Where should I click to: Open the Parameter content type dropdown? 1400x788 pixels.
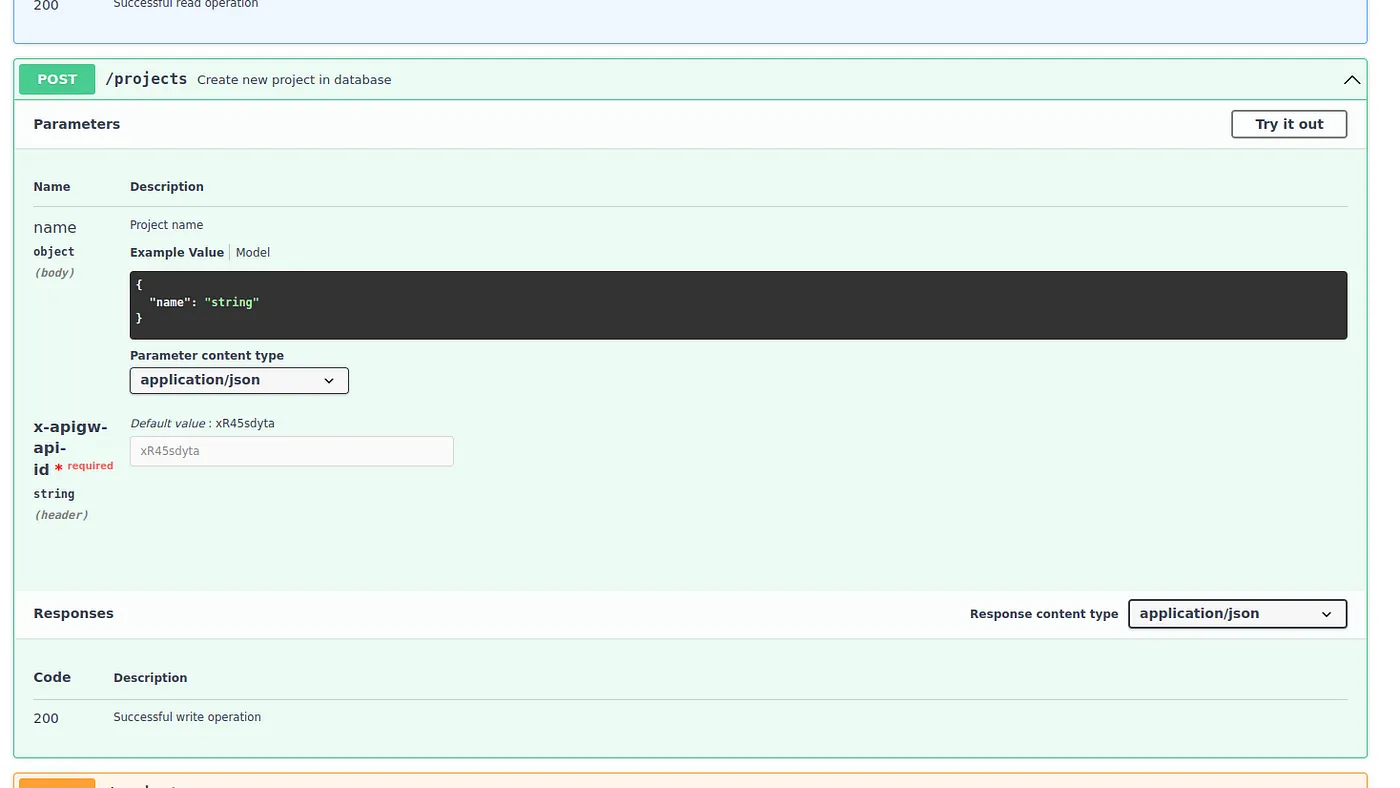coord(239,380)
